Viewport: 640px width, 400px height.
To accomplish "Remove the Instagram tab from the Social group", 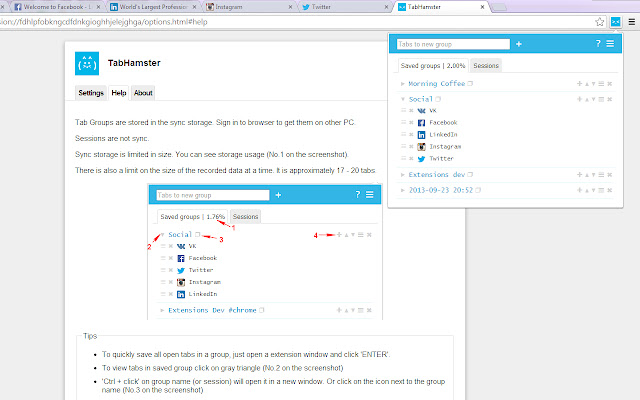I will pyautogui.click(x=411, y=147).
